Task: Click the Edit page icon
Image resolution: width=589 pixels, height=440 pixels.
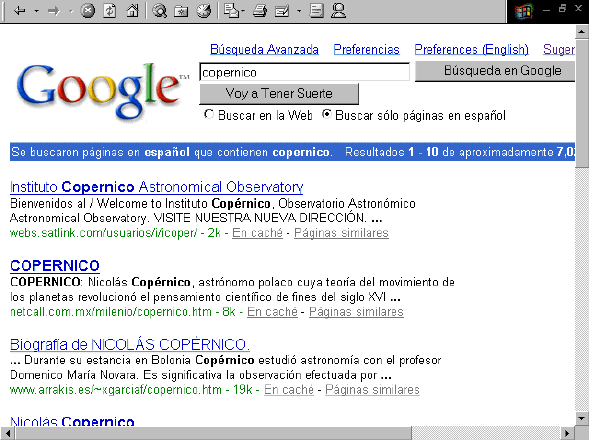Action: coord(282,11)
